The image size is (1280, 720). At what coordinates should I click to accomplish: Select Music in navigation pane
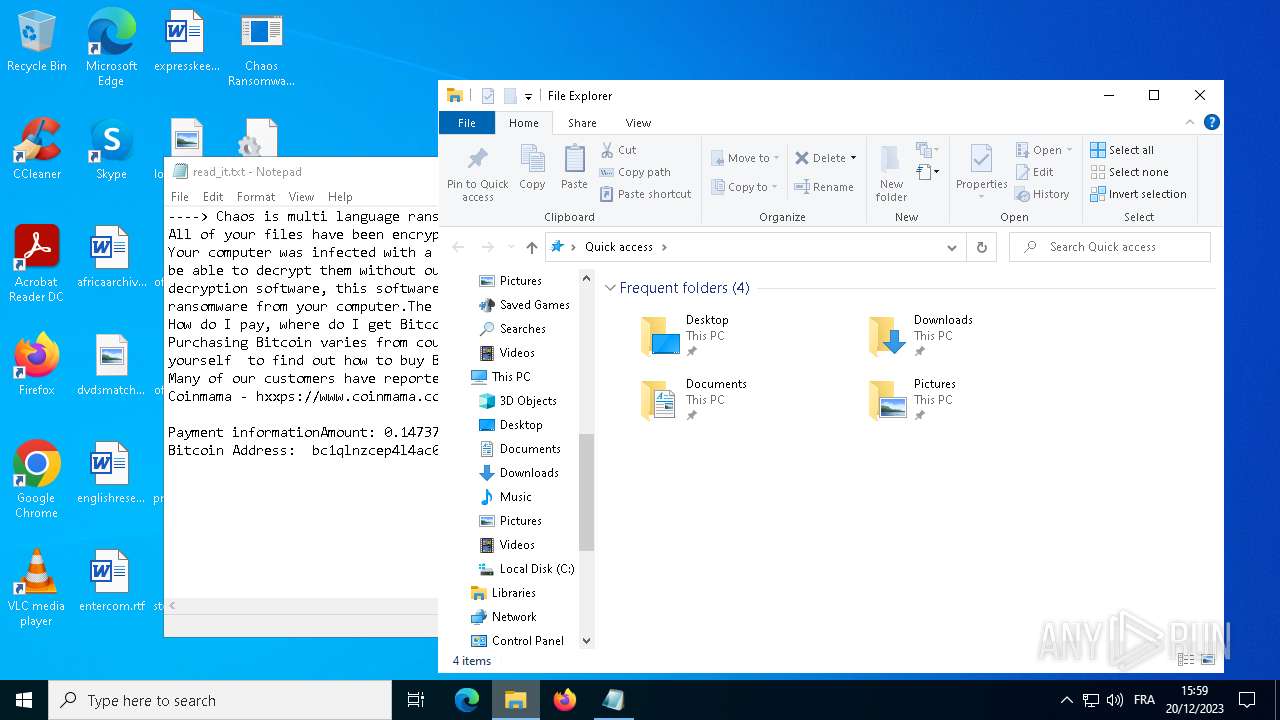pyautogui.click(x=505, y=497)
